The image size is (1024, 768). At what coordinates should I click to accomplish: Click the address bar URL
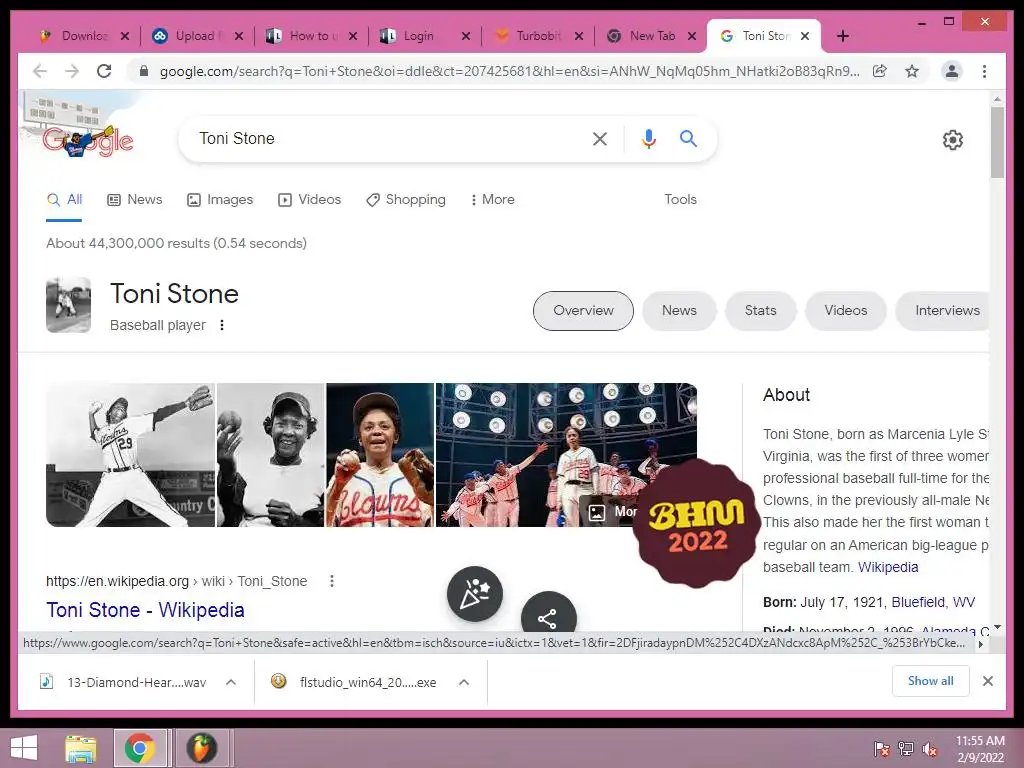click(x=509, y=71)
